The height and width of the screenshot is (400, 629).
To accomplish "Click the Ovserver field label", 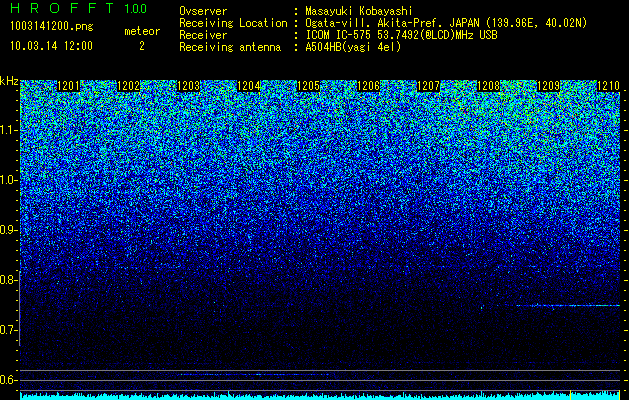I will point(203,11).
